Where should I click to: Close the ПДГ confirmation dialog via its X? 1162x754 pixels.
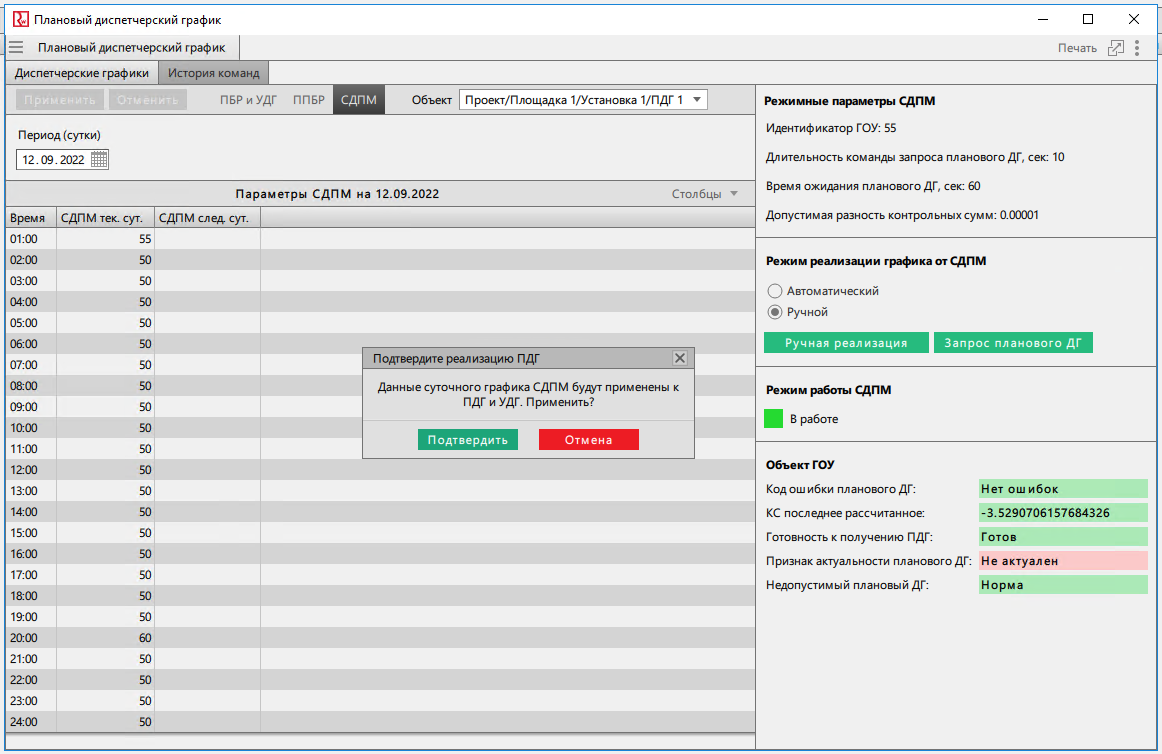(679, 357)
